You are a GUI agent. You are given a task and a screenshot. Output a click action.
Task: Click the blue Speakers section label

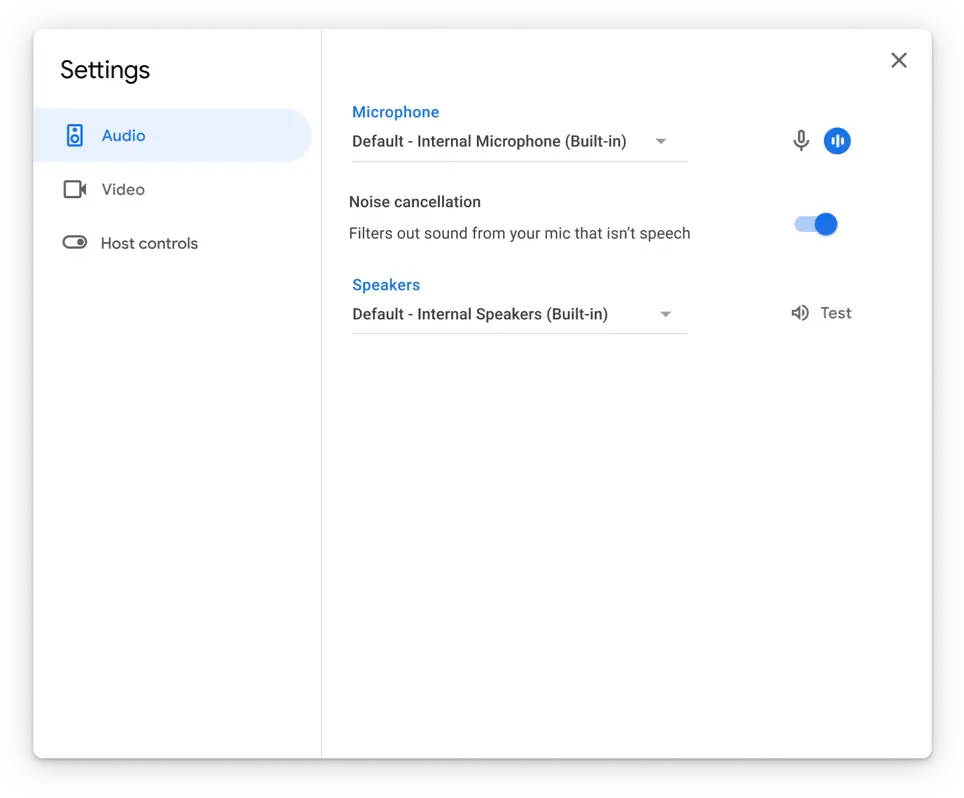tap(386, 285)
